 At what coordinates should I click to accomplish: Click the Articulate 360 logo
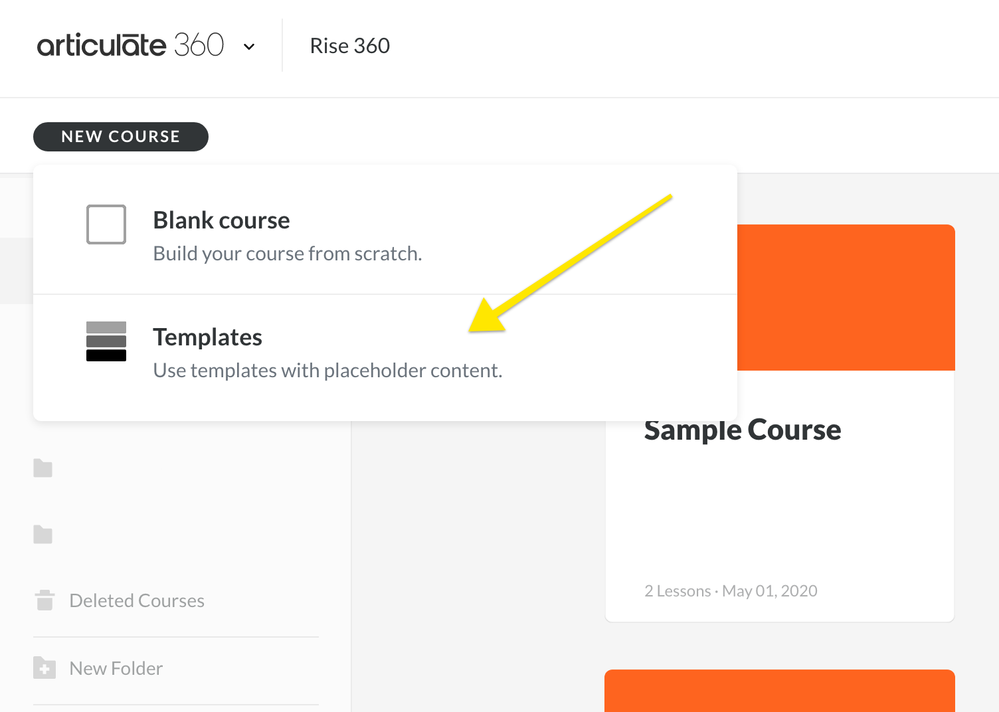(x=130, y=46)
